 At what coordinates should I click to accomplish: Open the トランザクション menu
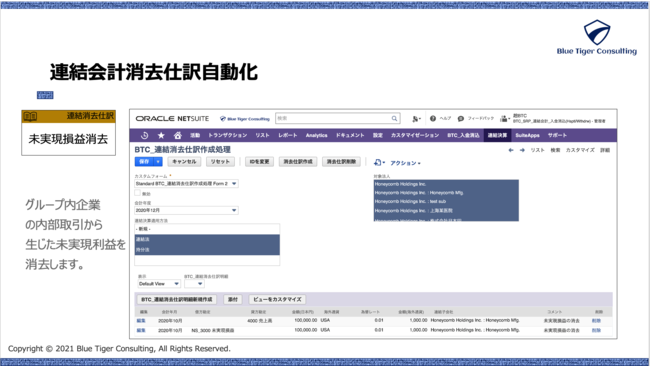(228, 135)
